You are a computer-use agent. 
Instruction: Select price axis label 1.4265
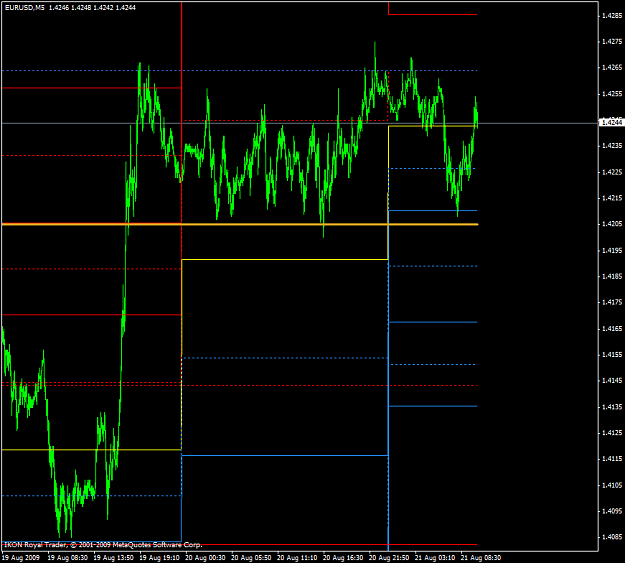(612, 67)
